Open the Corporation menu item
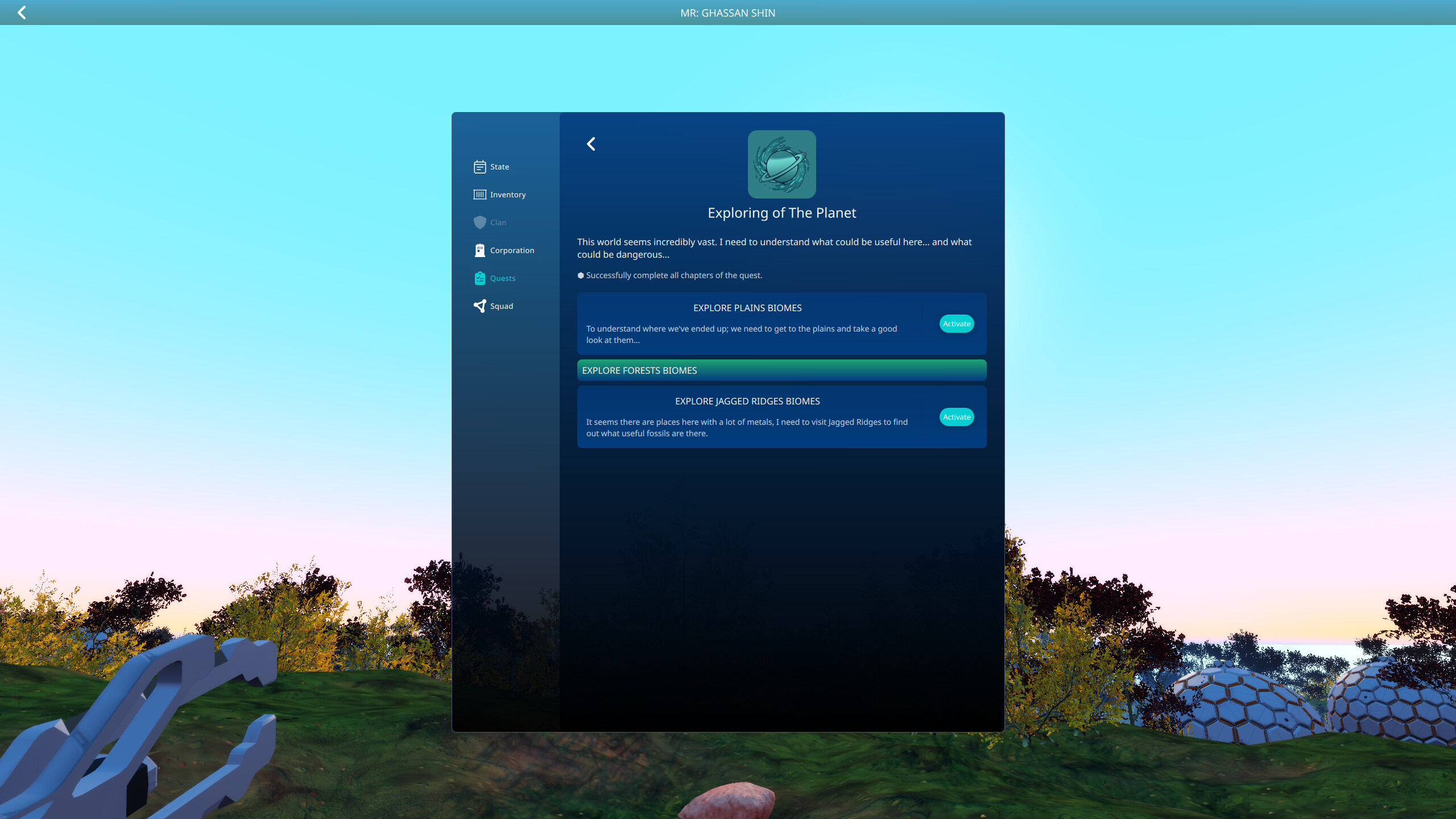The width and height of the screenshot is (1456, 819). [x=504, y=250]
